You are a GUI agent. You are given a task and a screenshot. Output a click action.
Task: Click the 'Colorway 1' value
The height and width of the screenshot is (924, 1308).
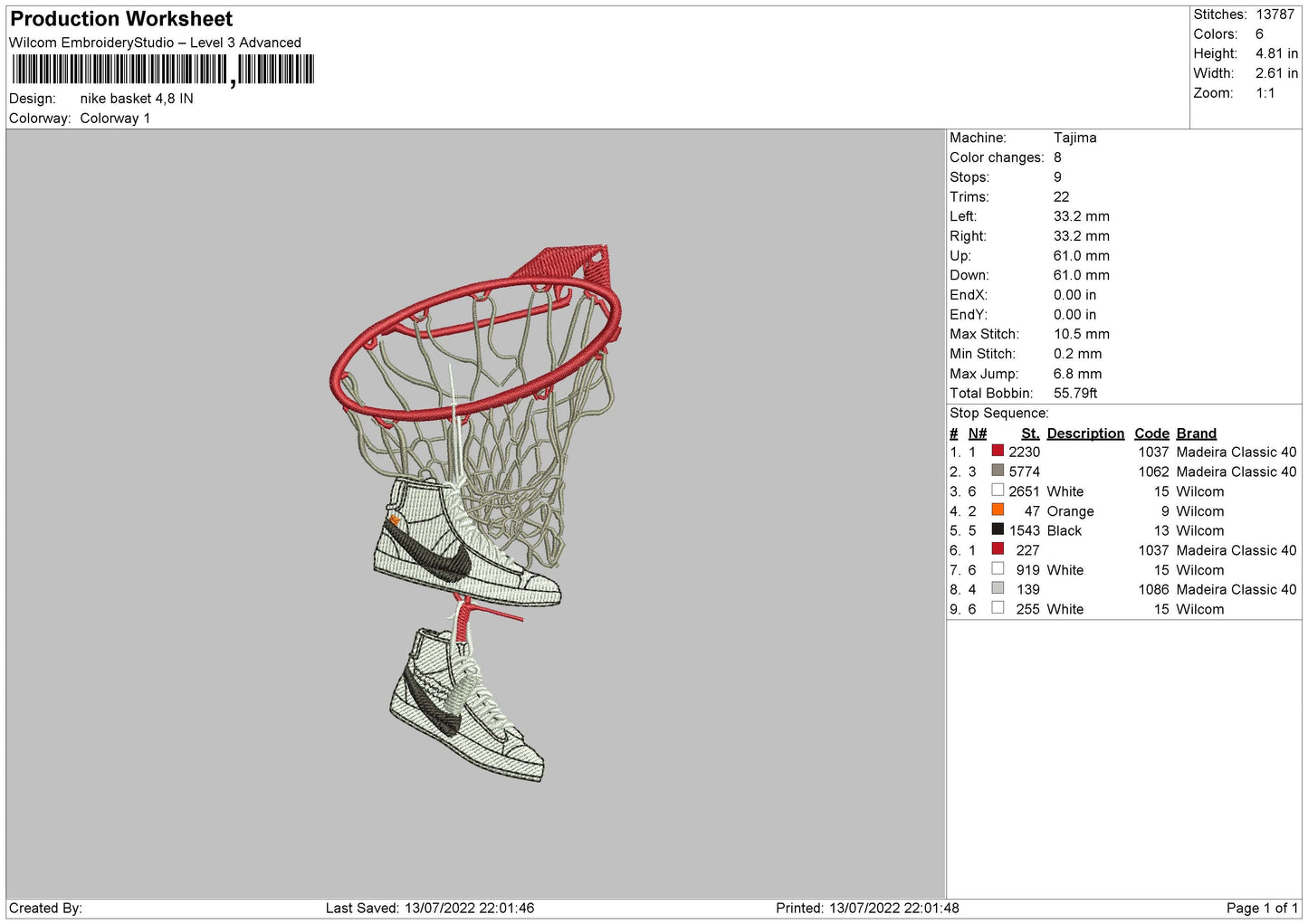(115, 119)
